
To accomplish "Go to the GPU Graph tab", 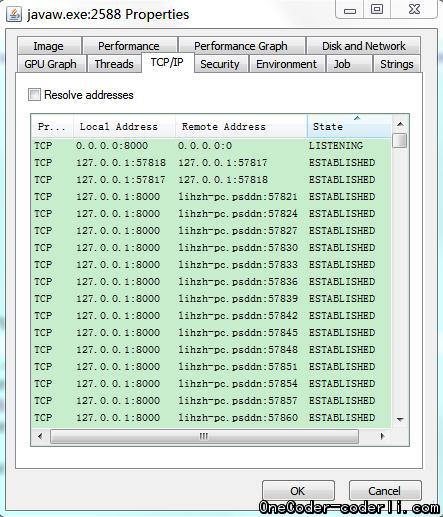I will coord(51,64).
